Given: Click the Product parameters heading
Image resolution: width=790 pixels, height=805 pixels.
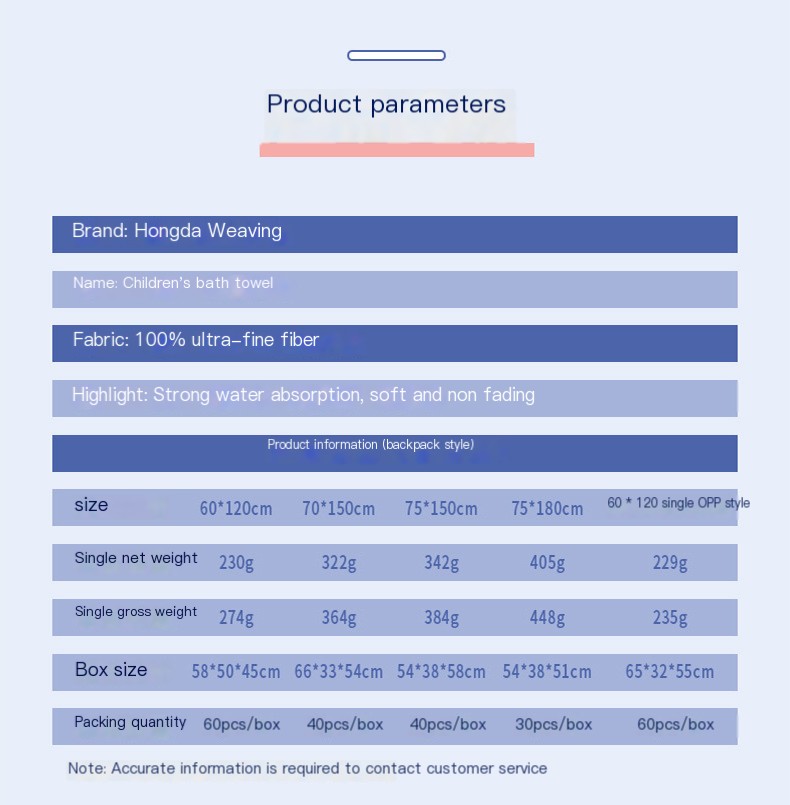Looking at the screenshot, I should pyautogui.click(x=386, y=104).
